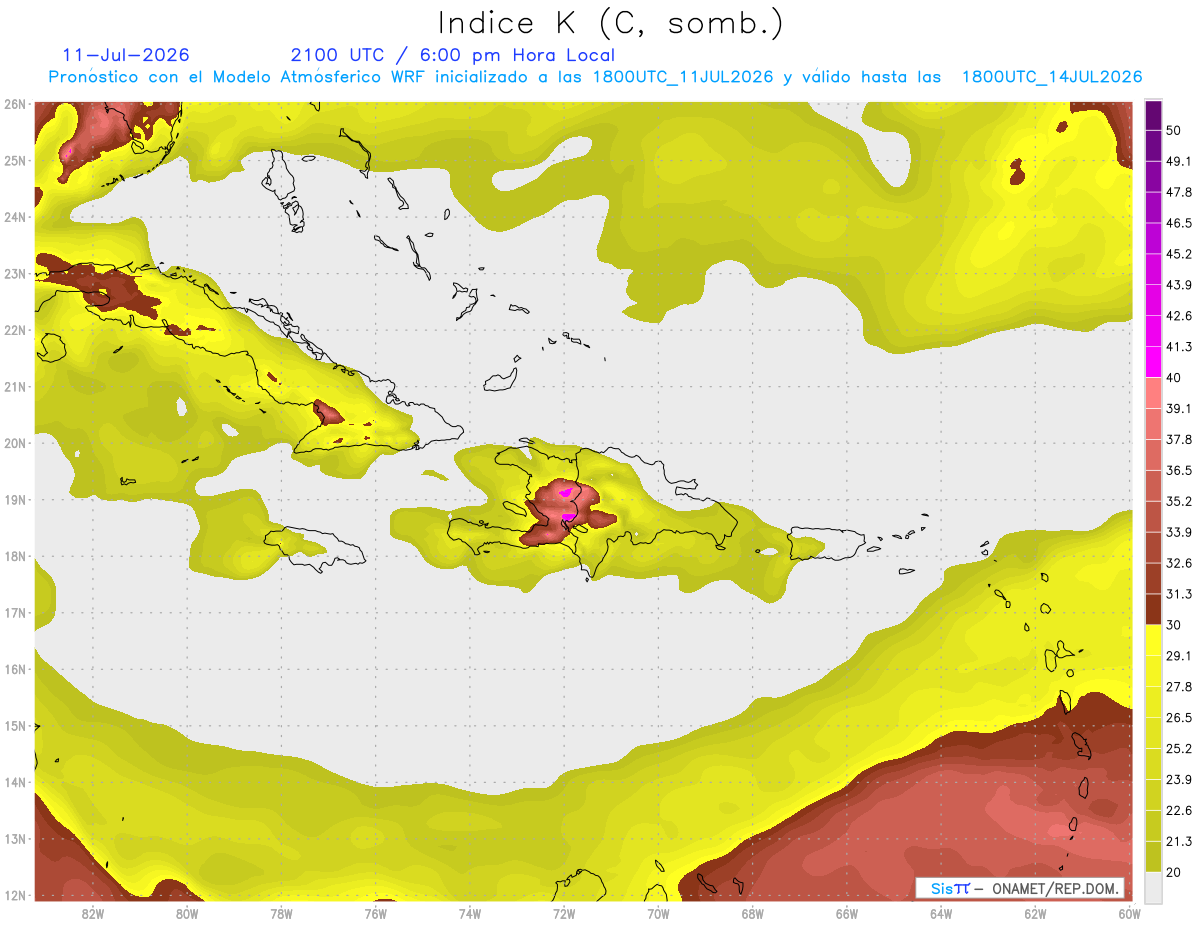Click latitude label '23N'

(x=15, y=274)
